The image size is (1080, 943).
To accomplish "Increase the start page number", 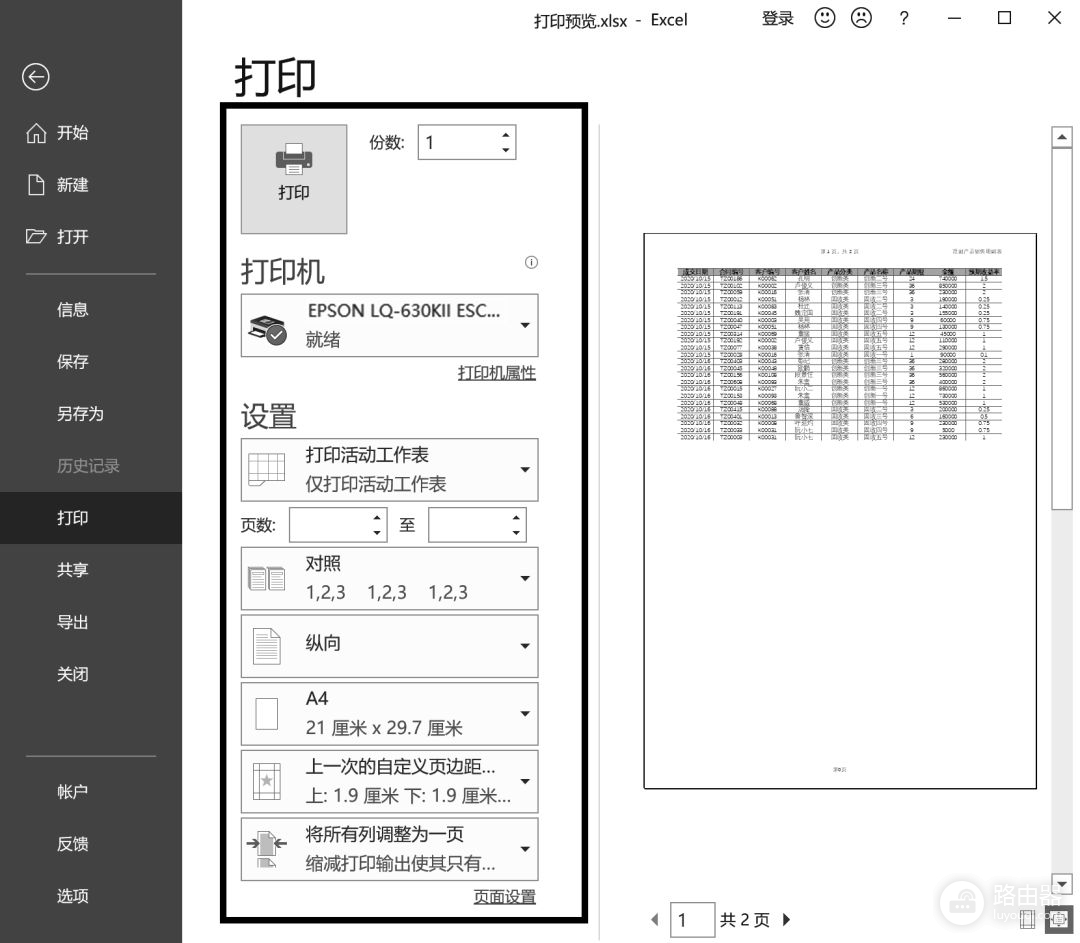I will pyautogui.click(x=377, y=517).
